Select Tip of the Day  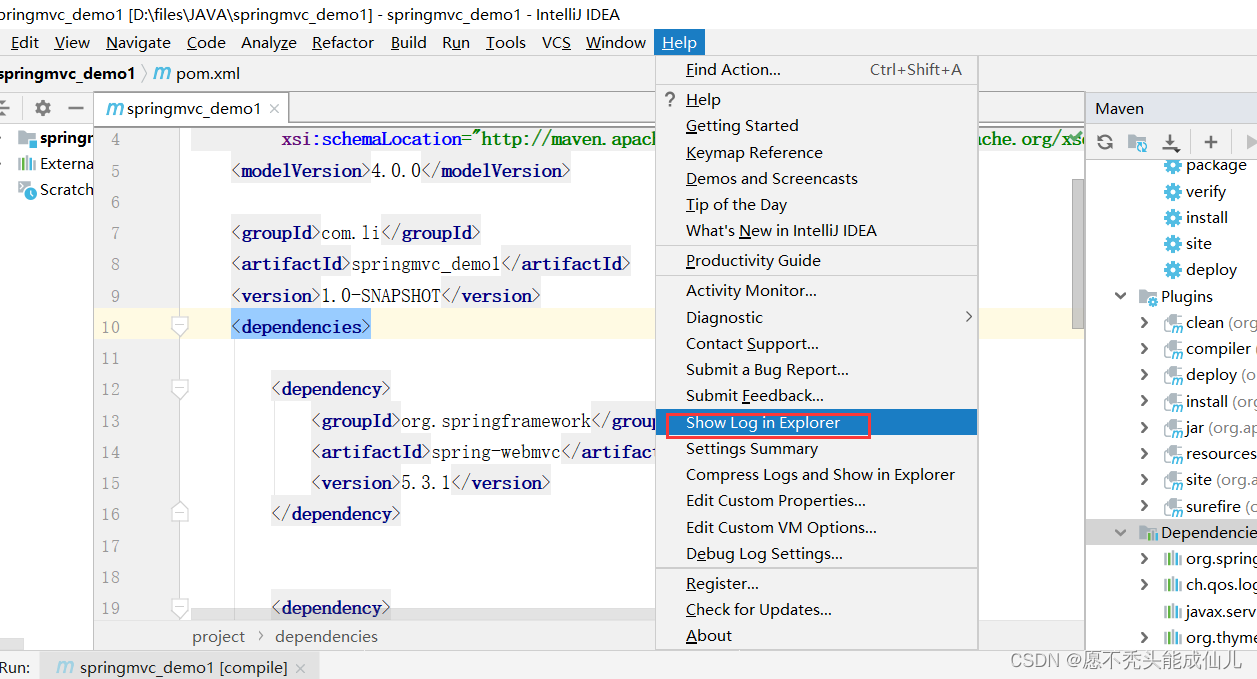[816, 204]
